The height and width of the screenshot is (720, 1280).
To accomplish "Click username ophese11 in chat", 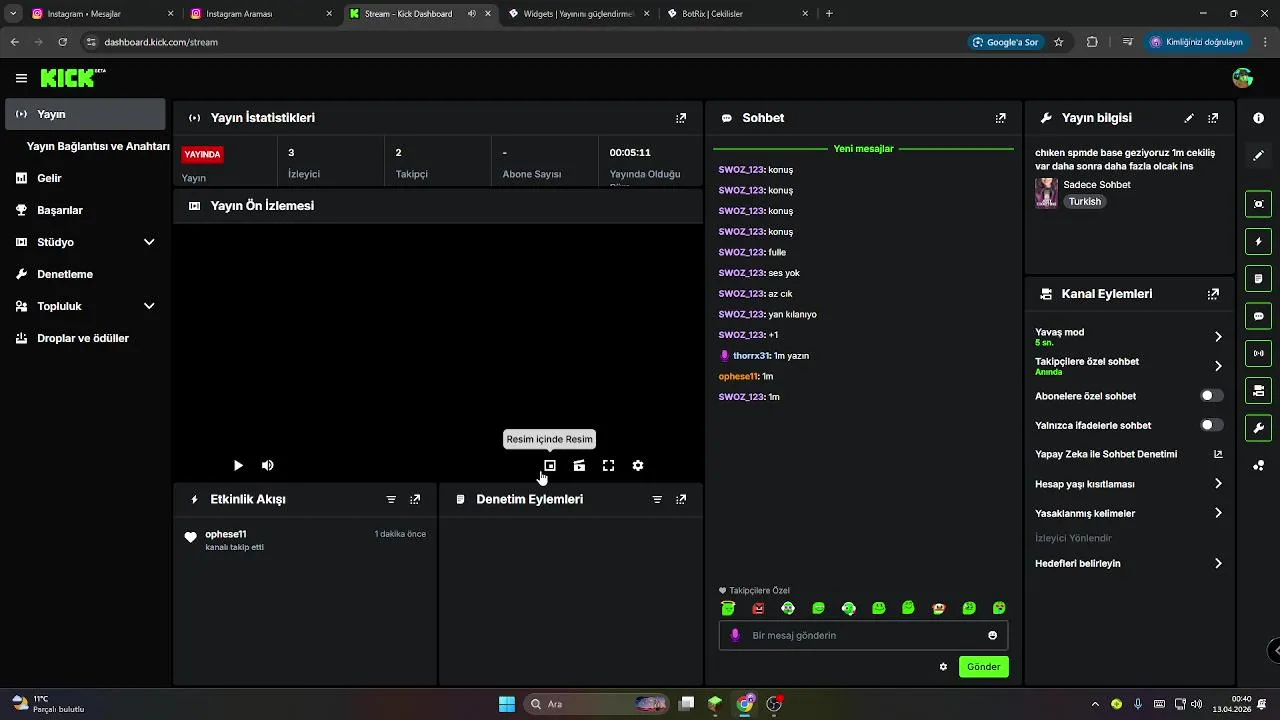I will [x=739, y=376].
